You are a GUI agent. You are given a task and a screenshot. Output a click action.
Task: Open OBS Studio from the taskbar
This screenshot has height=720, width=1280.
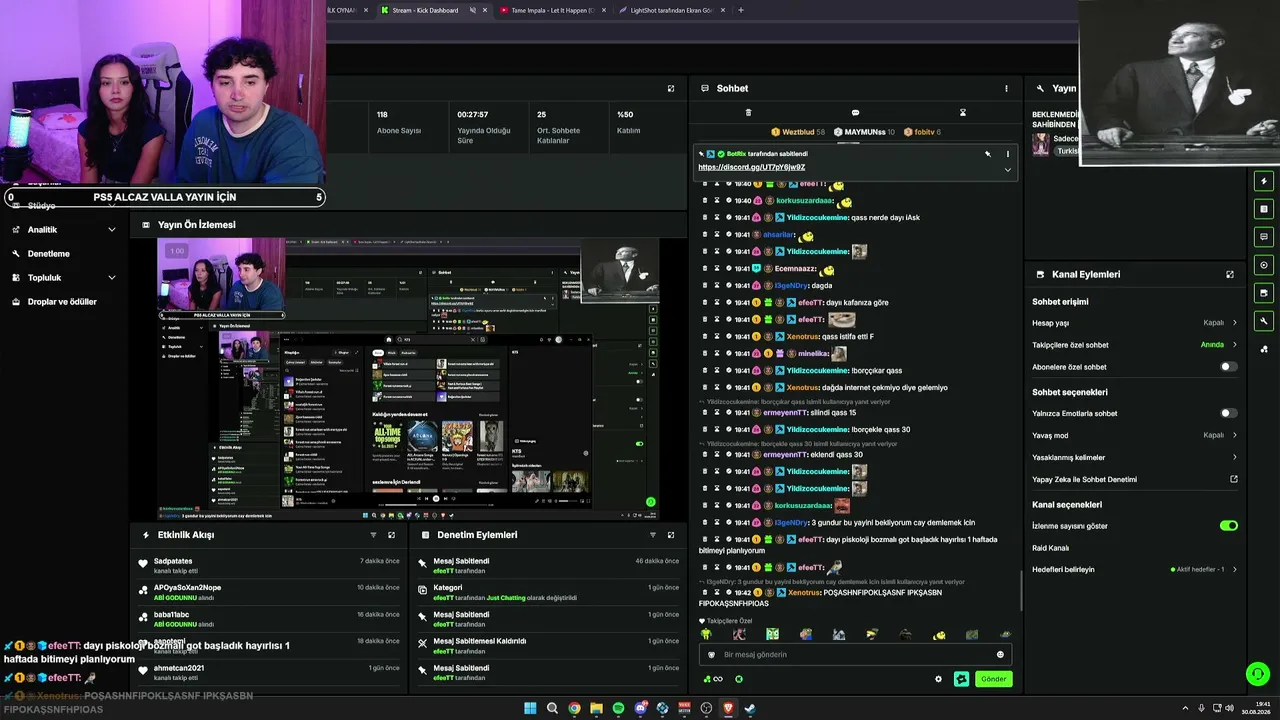(x=706, y=708)
